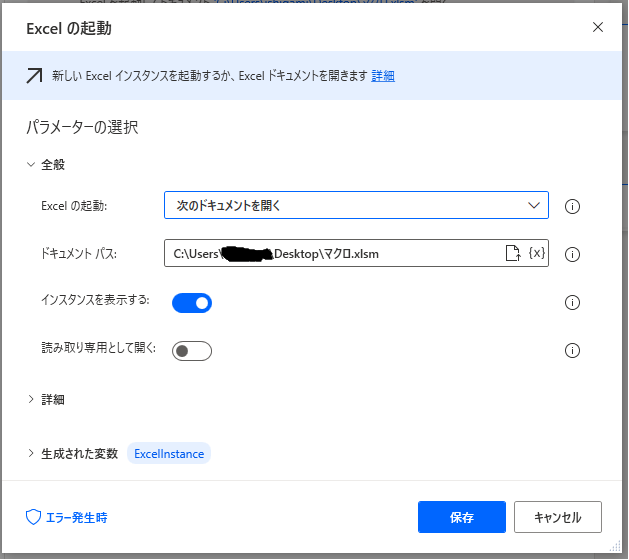Open the 詳細 link in the banner

click(383, 75)
